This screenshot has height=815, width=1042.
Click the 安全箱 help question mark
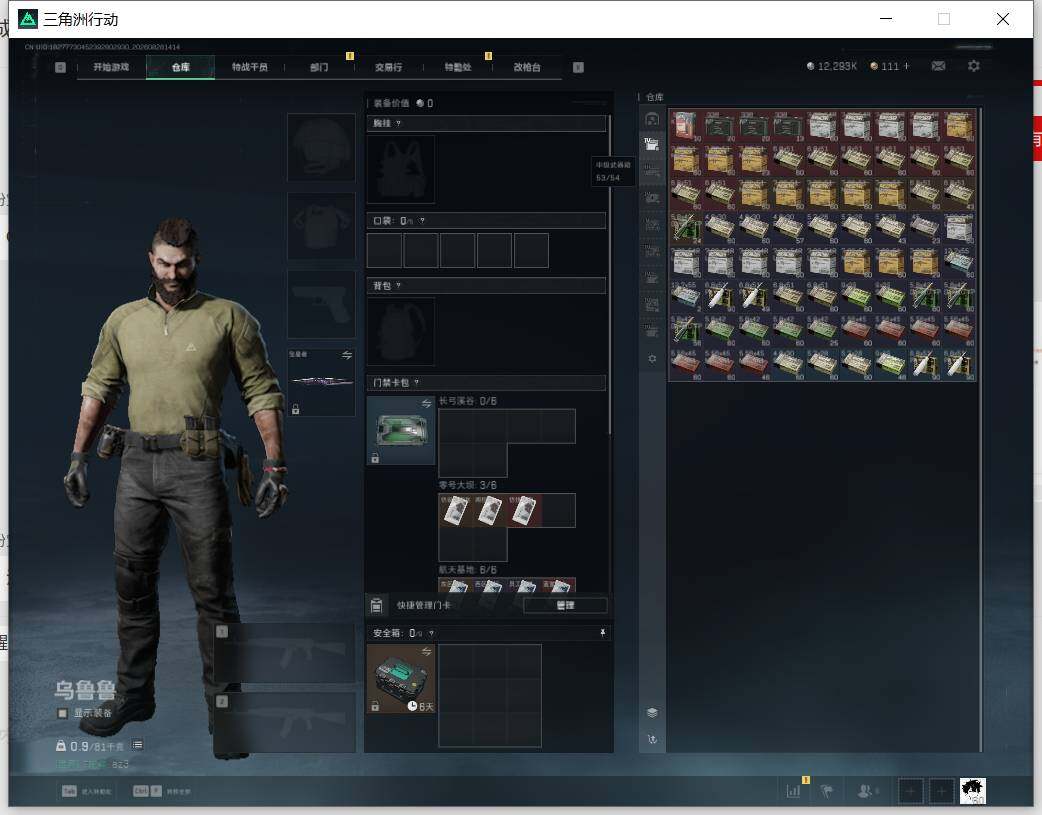tap(431, 634)
